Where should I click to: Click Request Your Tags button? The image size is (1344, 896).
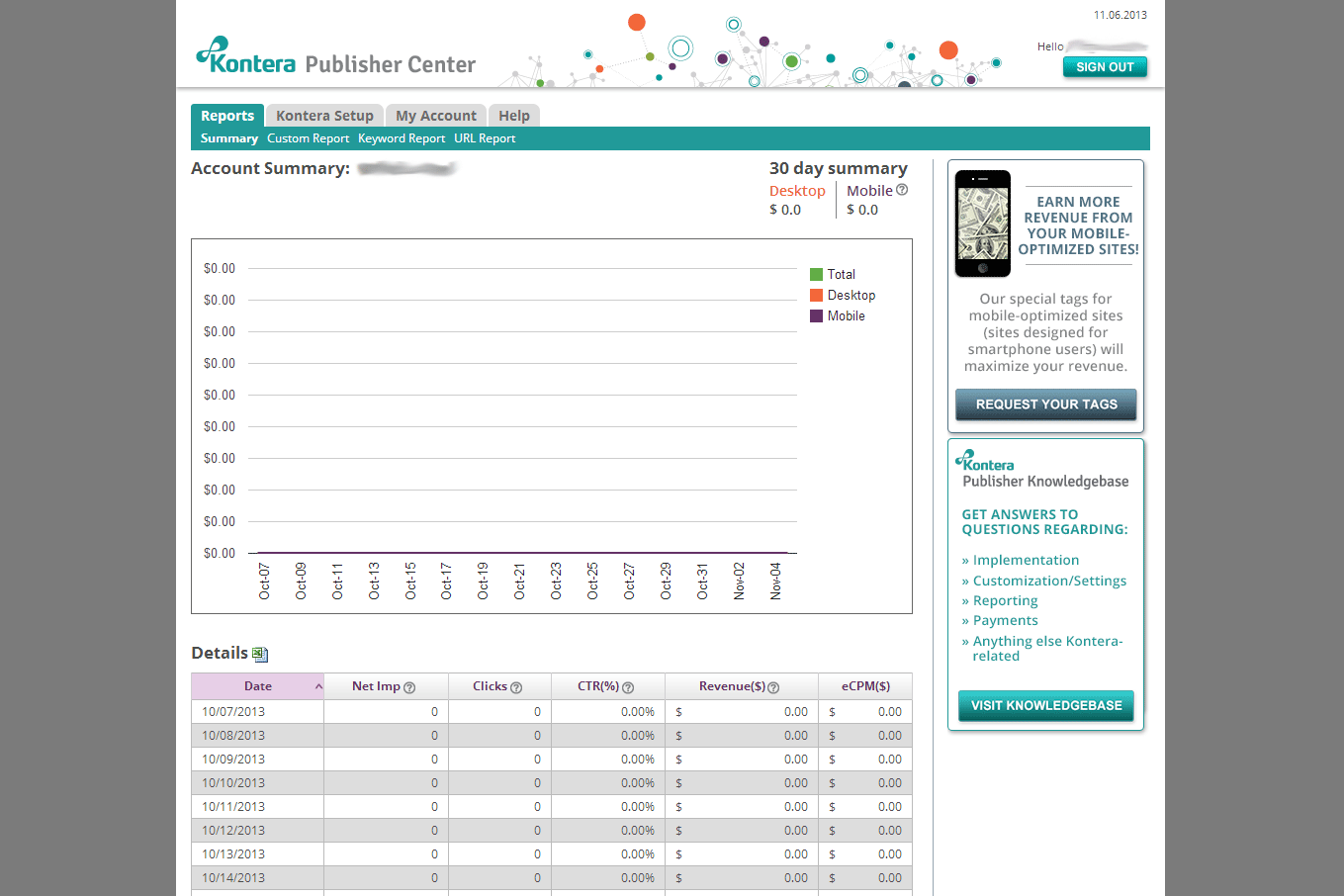point(1045,404)
